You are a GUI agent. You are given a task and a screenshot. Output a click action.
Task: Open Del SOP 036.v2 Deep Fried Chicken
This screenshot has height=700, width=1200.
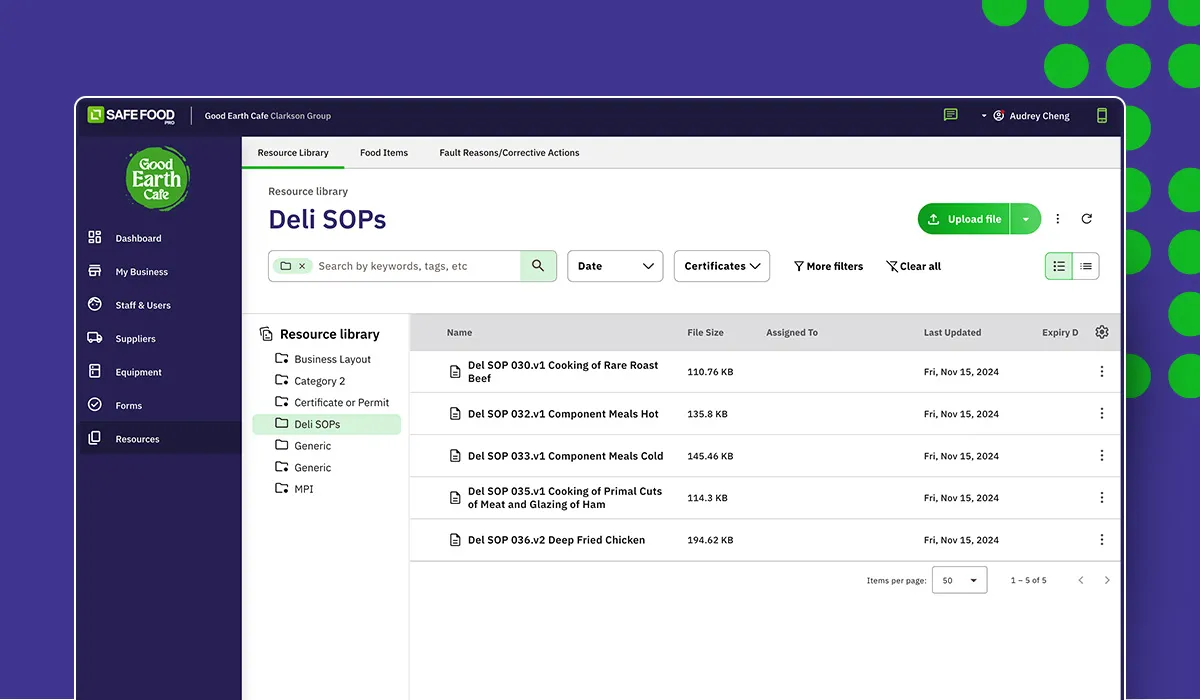tap(556, 540)
